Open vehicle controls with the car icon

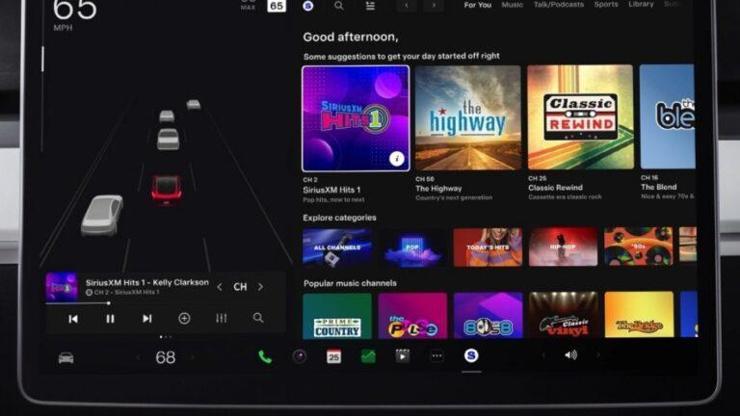click(x=66, y=358)
